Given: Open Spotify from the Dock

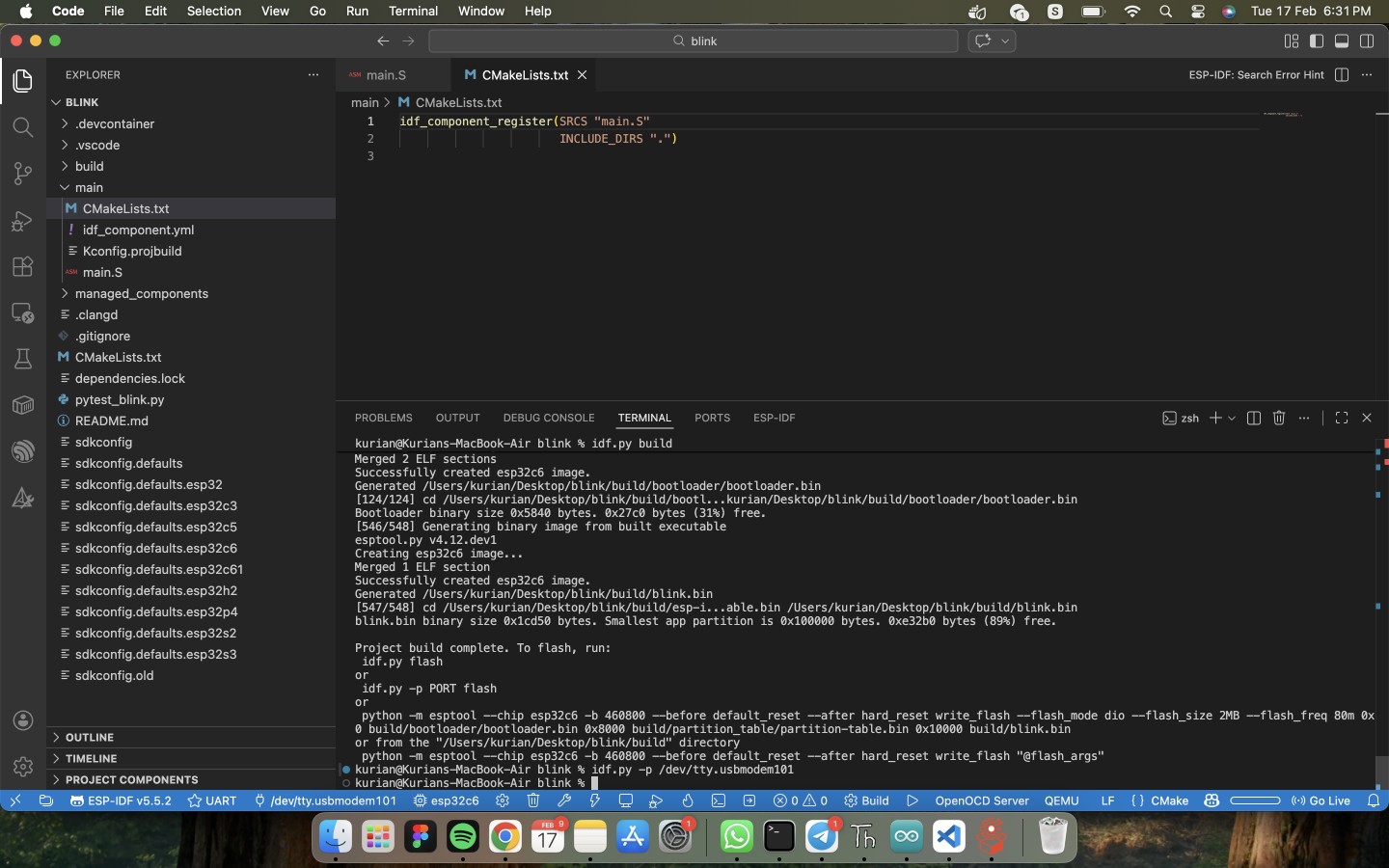Looking at the screenshot, I should point(463,836).
